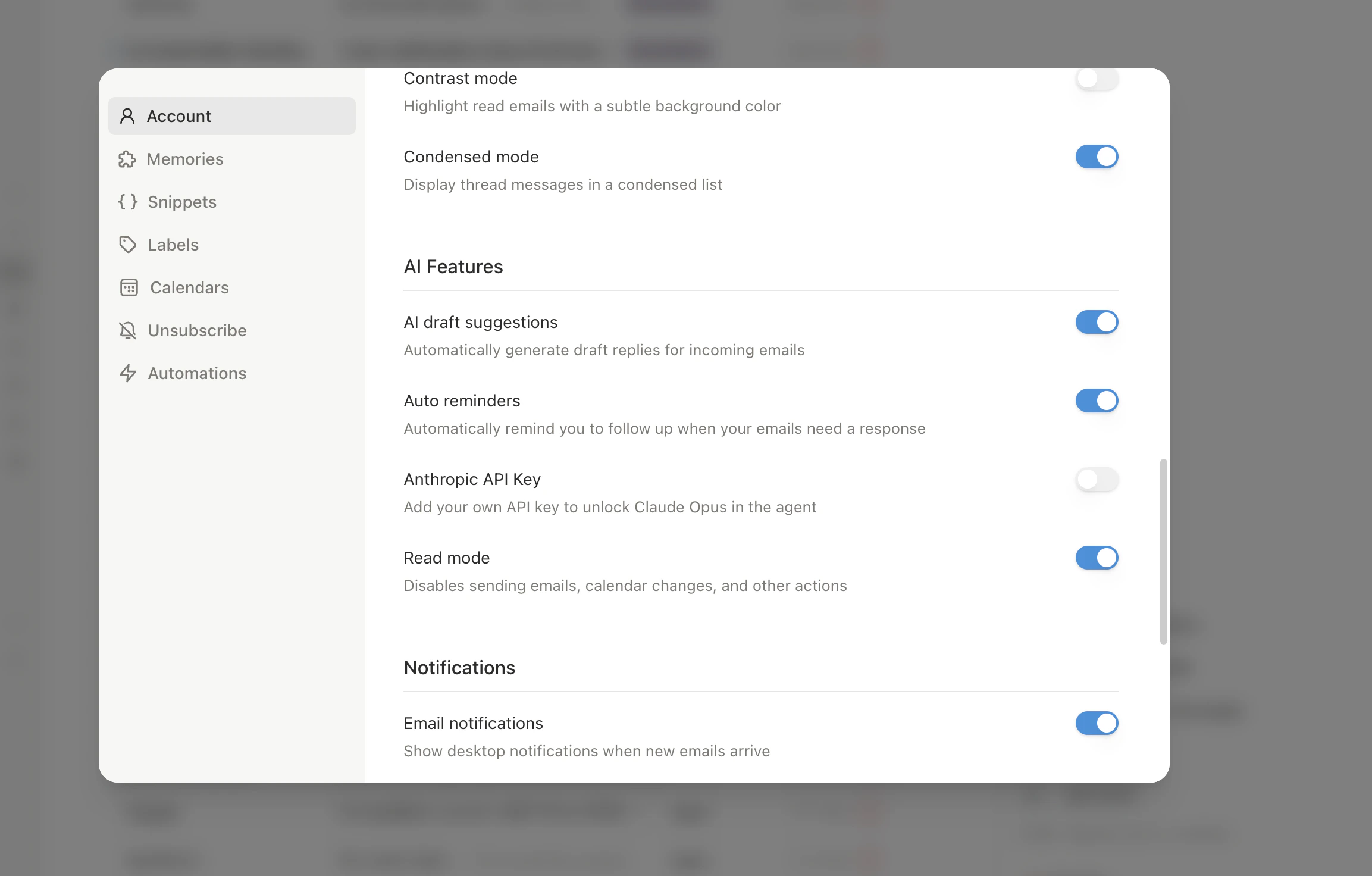Click the muted bell Unsubscribe icon

click(128, 330)
